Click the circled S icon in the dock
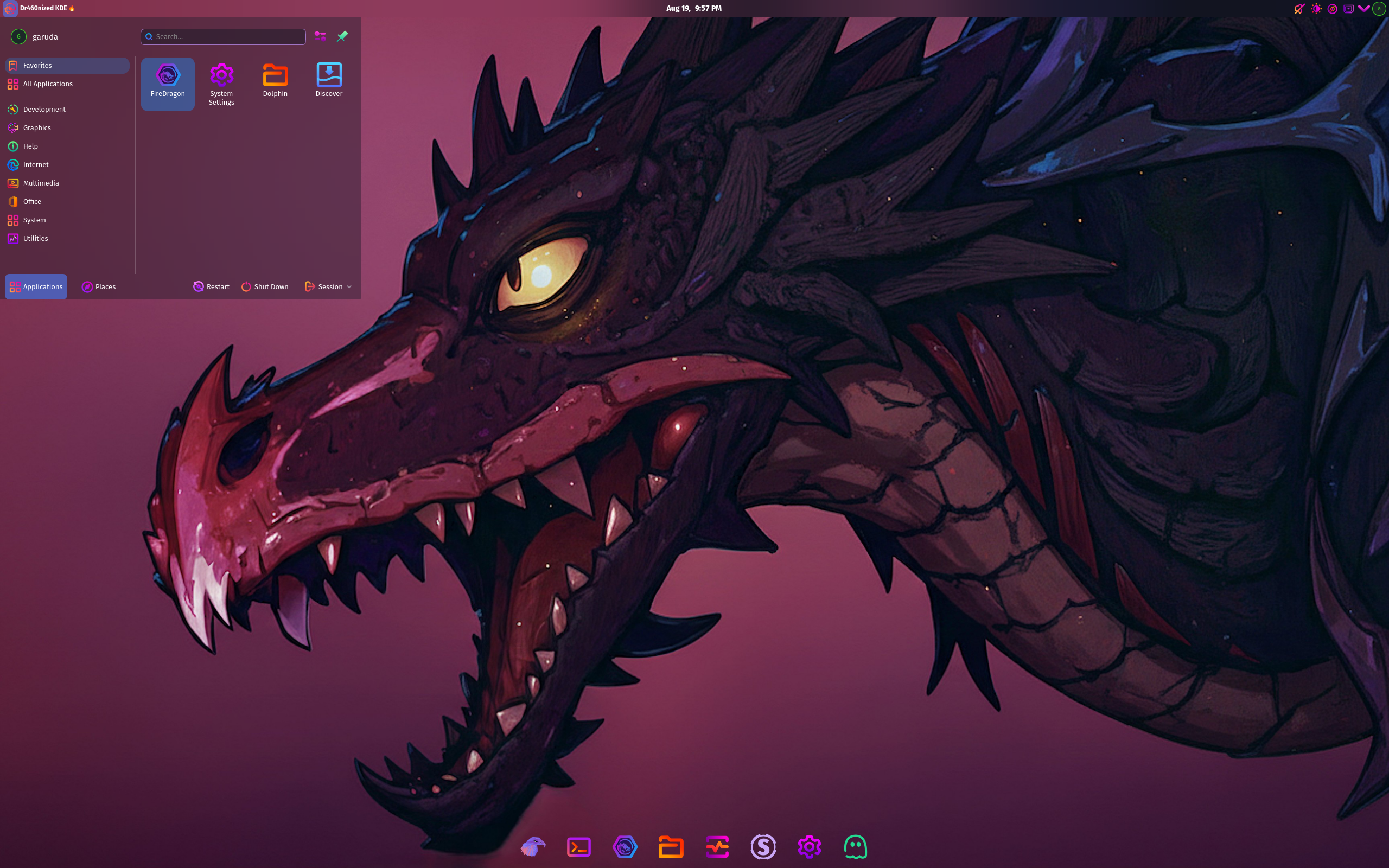This screenshot has height=868, width=1389. point(763,846)
